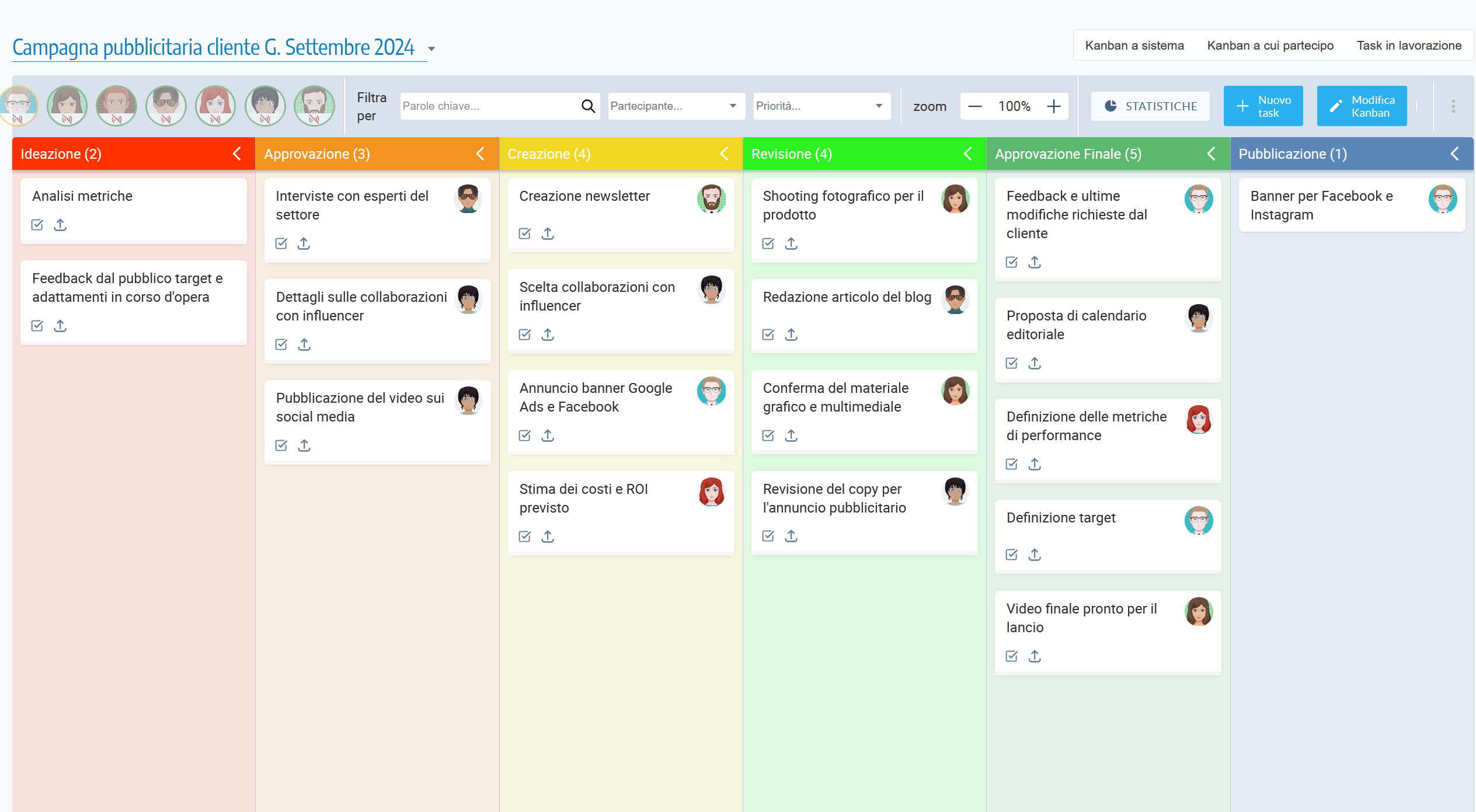Open the three-dot options menu on the right

1453,106
